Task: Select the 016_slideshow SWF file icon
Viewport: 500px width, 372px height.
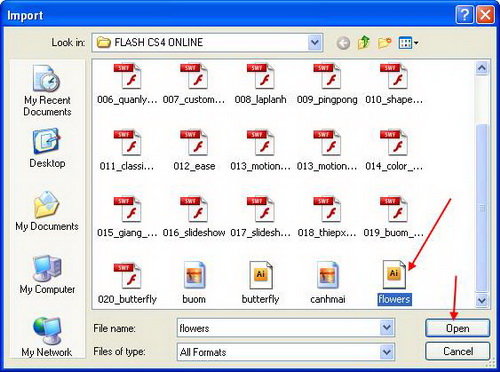Action: [194, 209]
